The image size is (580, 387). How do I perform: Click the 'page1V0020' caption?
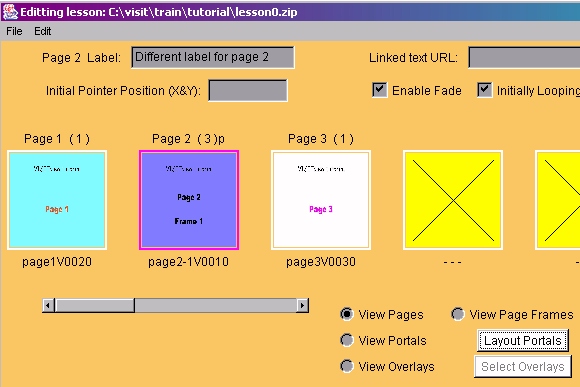(x=57, y=262)
